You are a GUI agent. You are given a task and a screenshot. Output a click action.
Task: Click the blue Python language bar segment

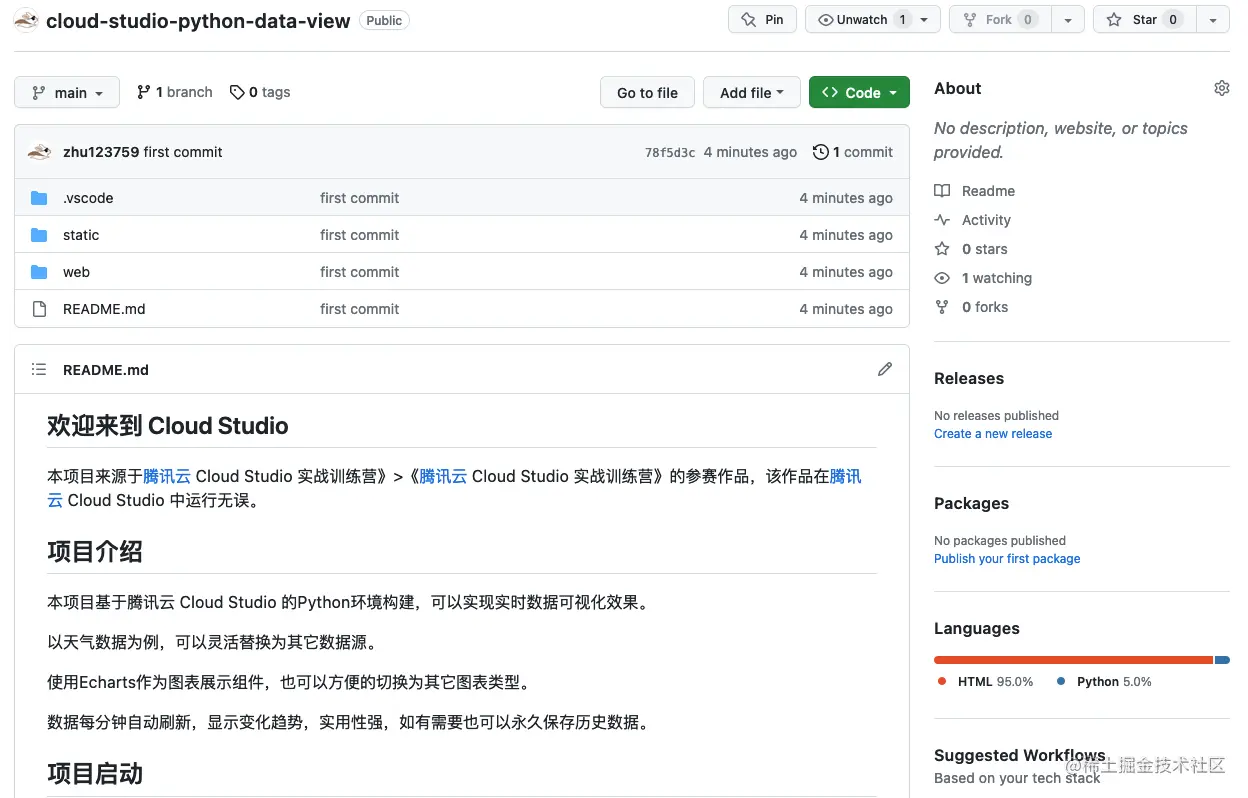[1222, 660]
